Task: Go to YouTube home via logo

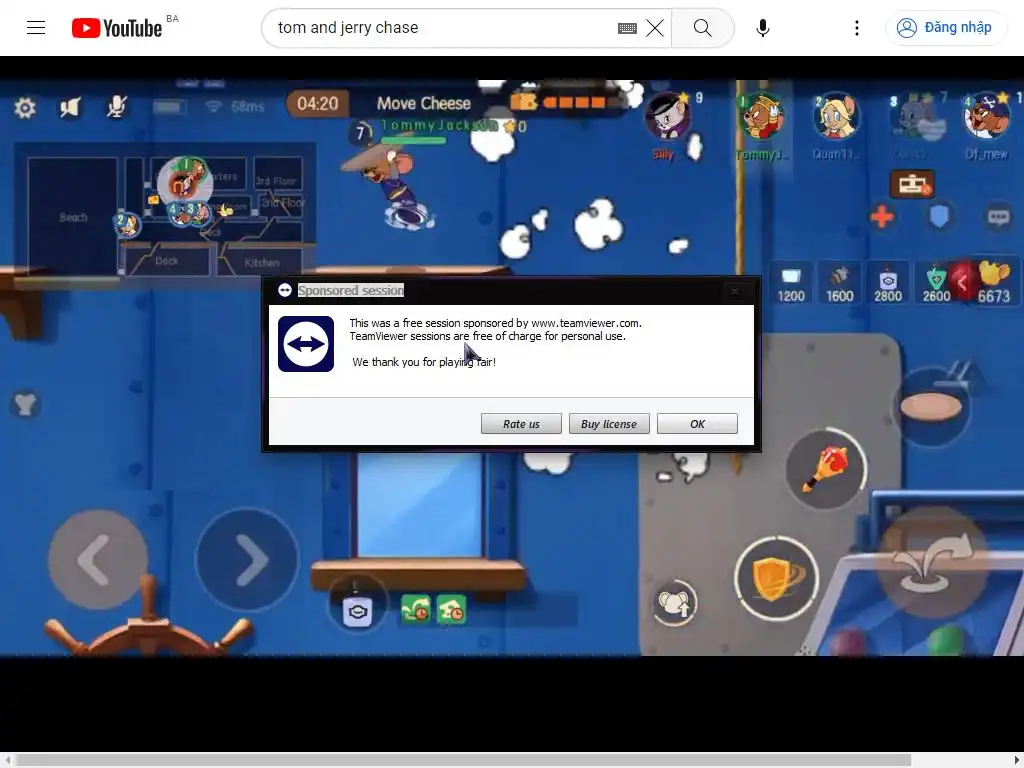Action: click(117, 28)
